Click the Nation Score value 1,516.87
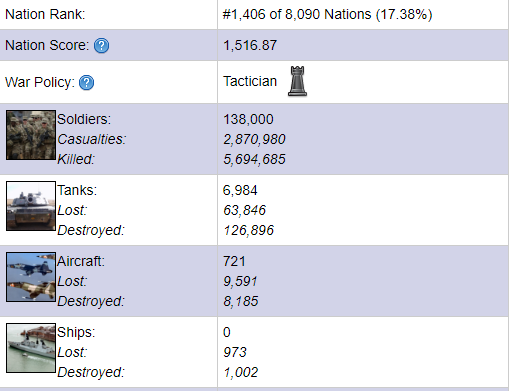The width and height of the screenshot is (509, 391). pyautogui.click(x=250, y=45)
